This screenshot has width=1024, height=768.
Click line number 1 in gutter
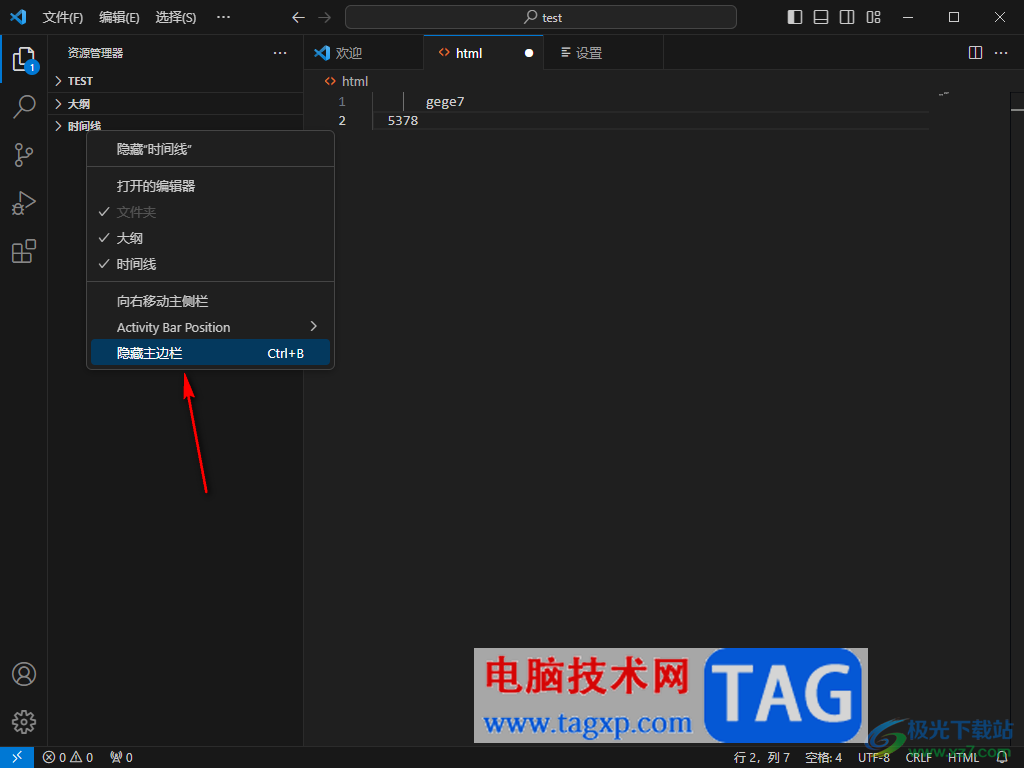click(x=342, y=102)
